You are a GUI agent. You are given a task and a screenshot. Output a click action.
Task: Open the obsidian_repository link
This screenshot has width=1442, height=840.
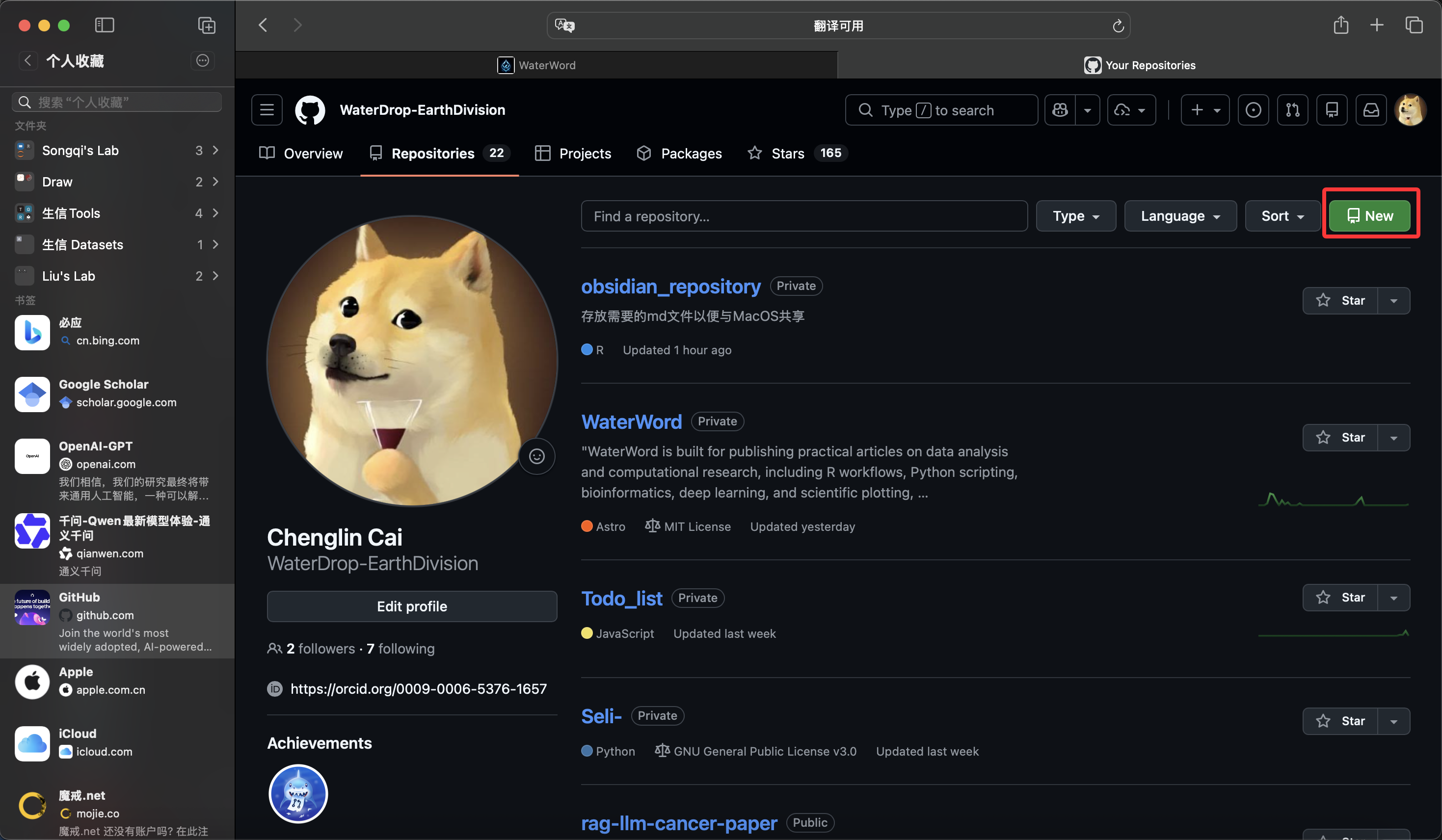pos(671,286)
